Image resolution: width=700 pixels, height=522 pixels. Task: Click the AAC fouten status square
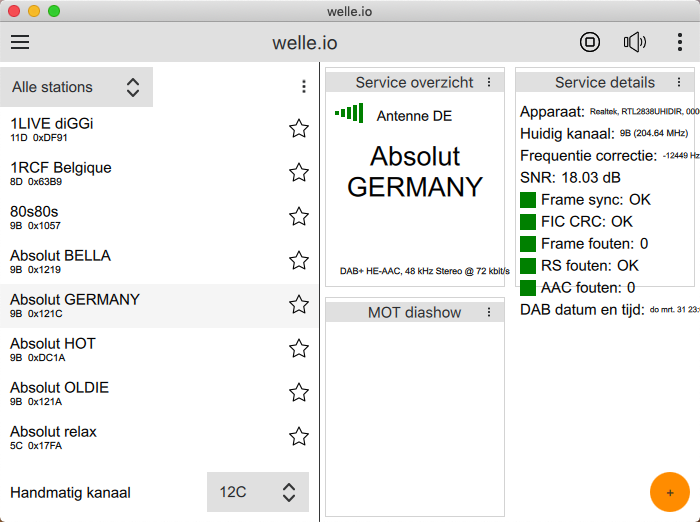(x=528, y=288)
